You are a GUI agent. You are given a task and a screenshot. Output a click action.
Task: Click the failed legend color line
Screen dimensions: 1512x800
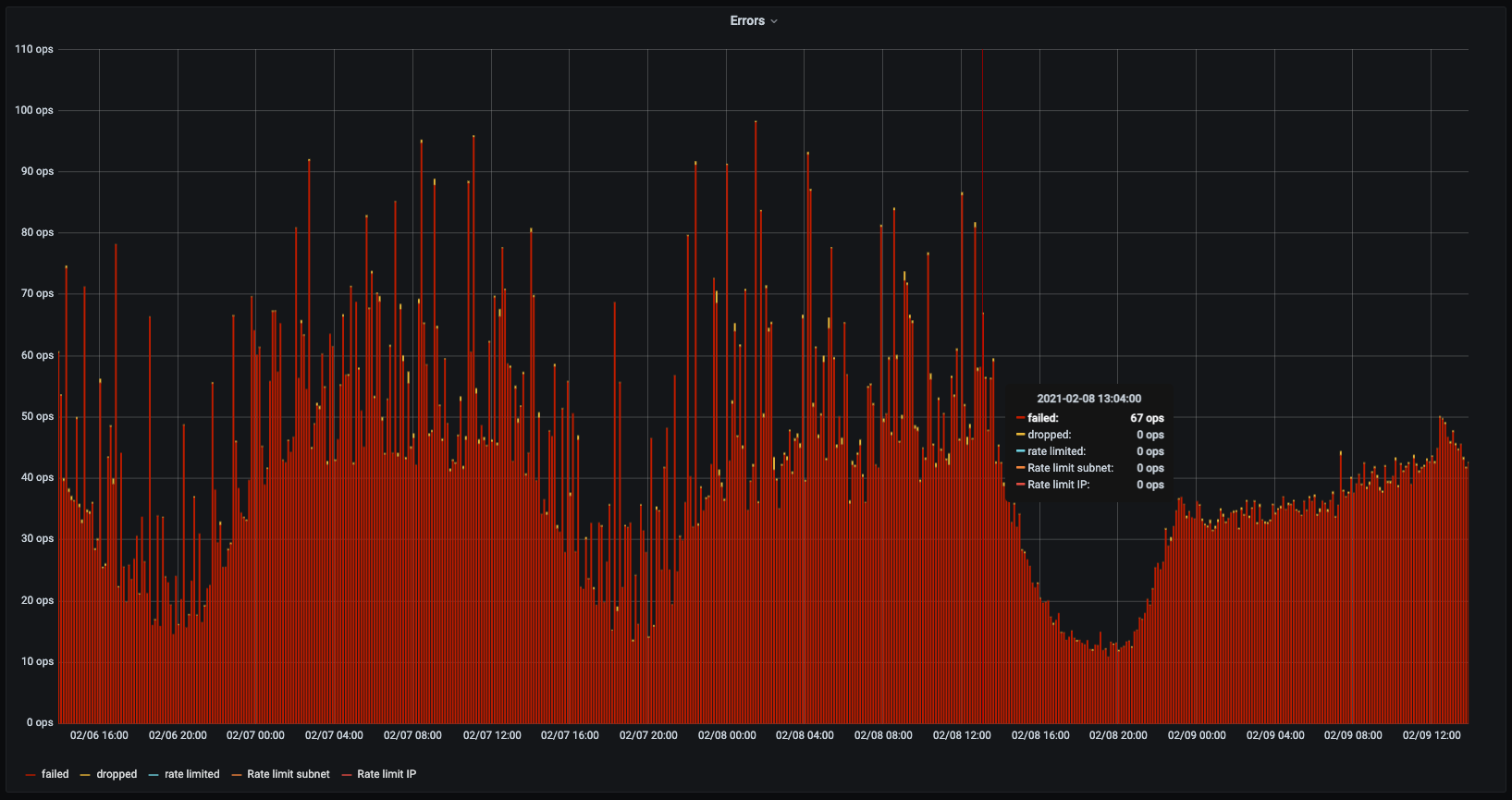pyautogui.click(x=31, y=775)
